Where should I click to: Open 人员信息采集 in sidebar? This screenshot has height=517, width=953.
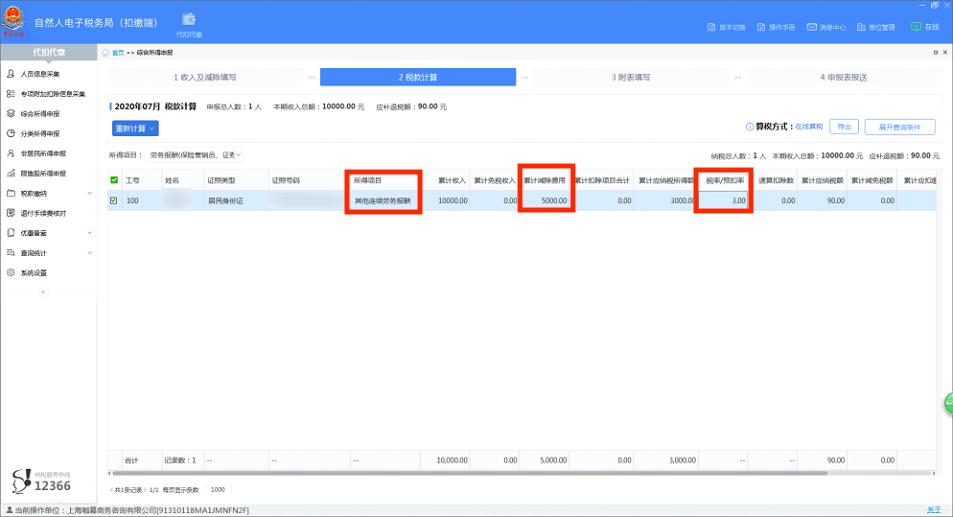40,74
